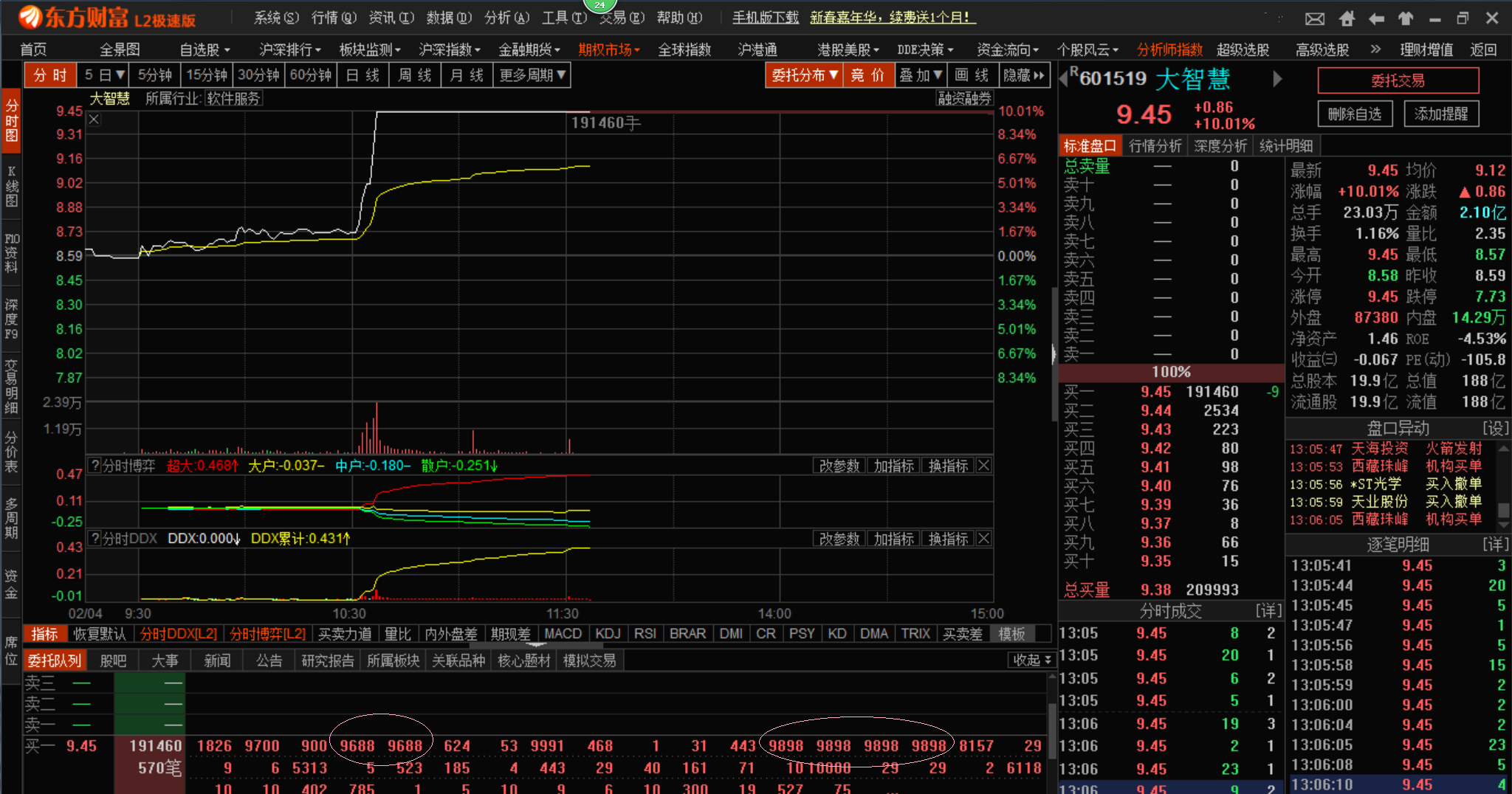Screen dimensions: 1512x794
Task: Collapse bottom panel with 收起
Action: tap(1031, 660)
